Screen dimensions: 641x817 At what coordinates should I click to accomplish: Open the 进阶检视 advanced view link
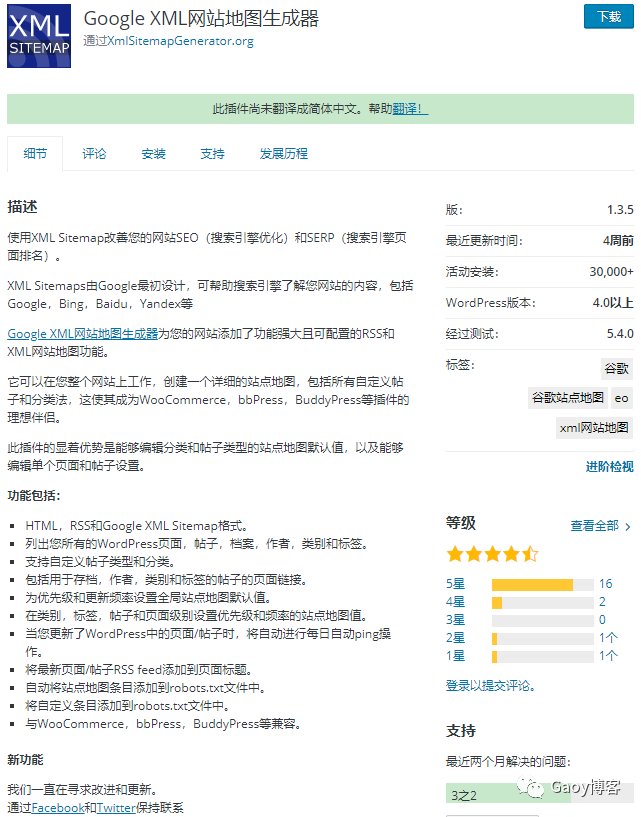[x=609, y=466]
